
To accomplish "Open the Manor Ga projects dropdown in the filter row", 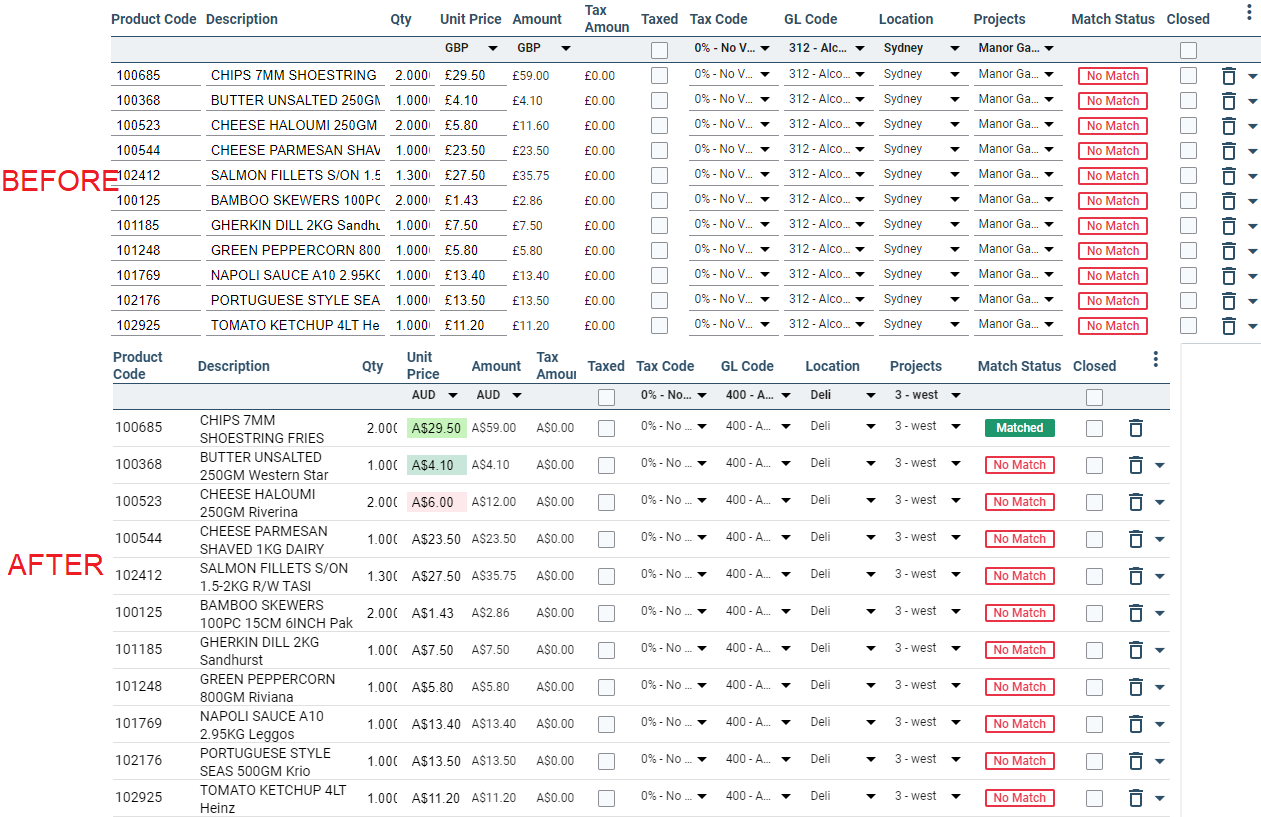I will tap(1018, 48).
